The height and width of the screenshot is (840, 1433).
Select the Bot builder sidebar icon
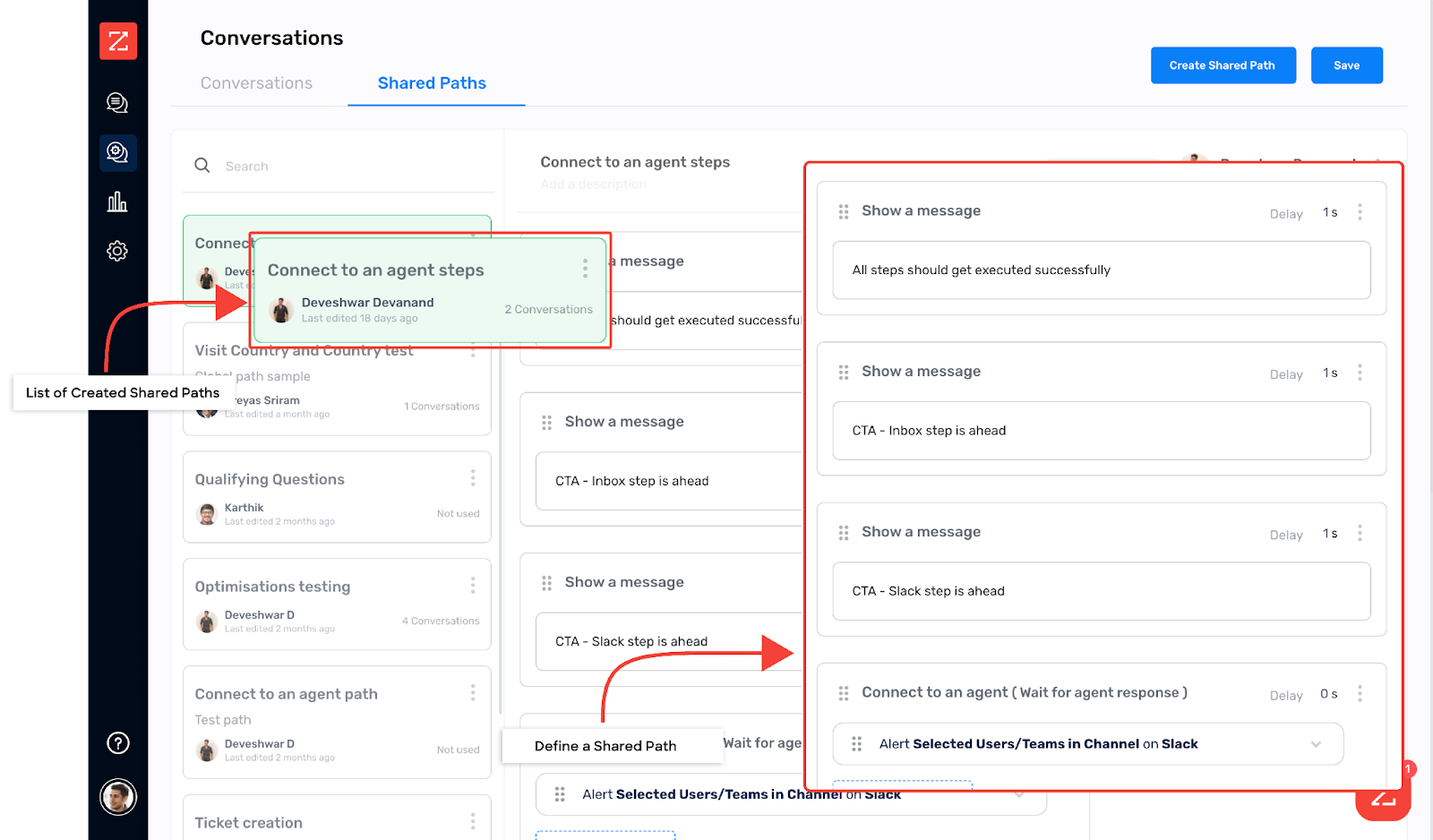click(x=117, y=152)
